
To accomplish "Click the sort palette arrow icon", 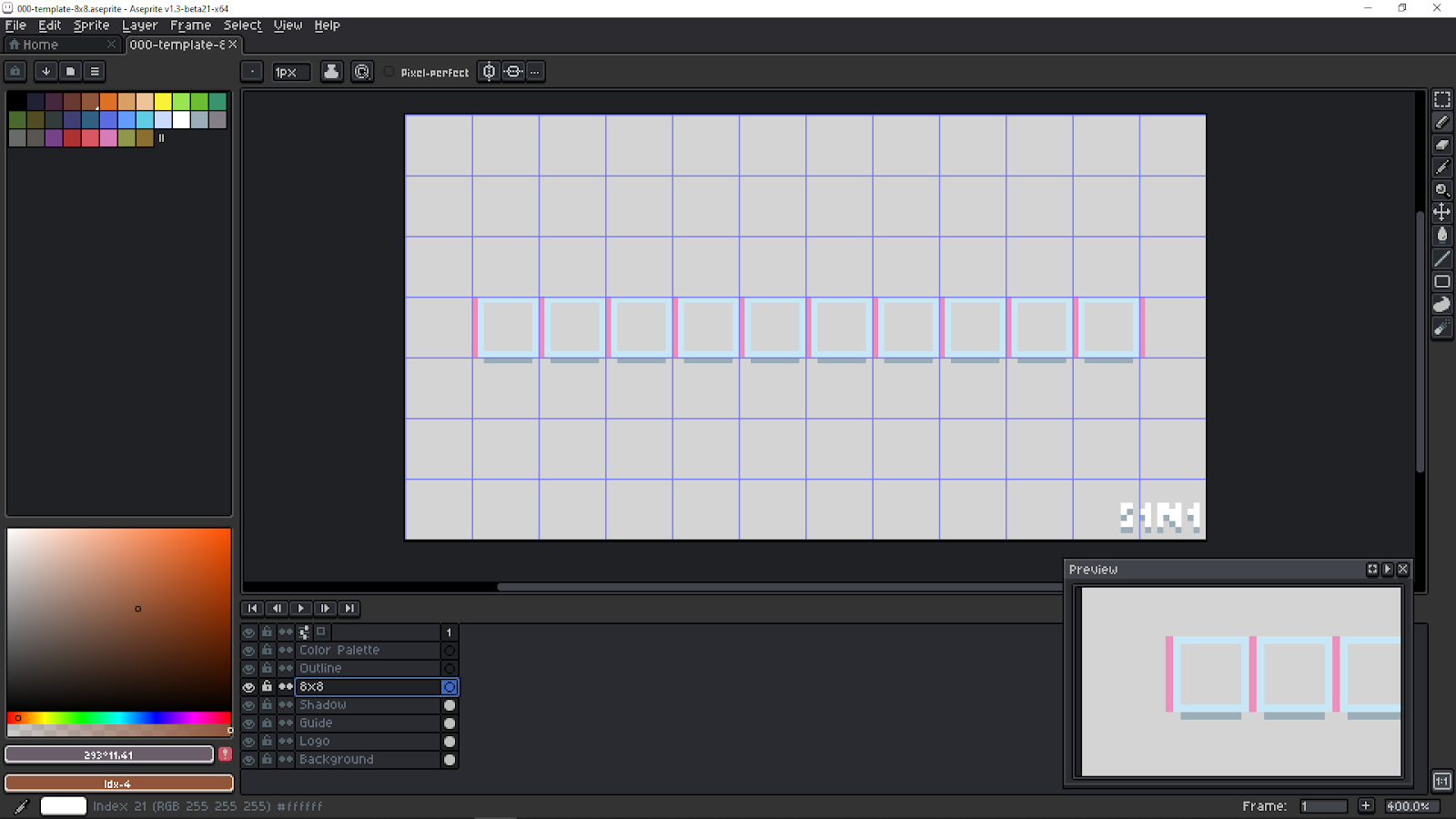I will (45, 71).
